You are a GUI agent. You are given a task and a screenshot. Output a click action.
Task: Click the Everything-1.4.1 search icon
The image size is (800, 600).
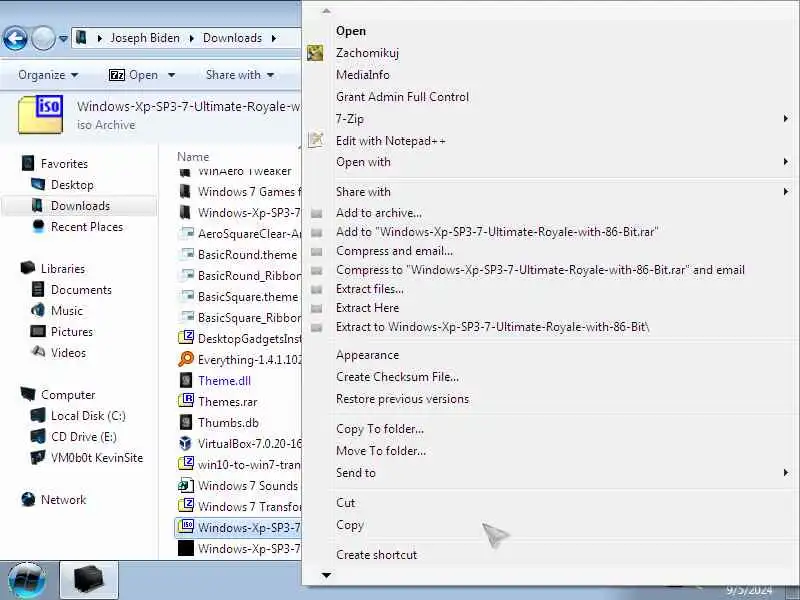coord(186,359)
